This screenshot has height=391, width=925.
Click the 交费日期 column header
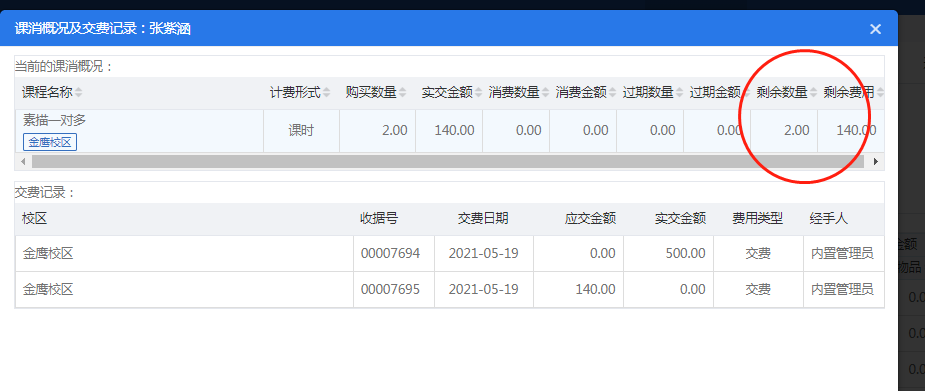(x=483, y=219)
